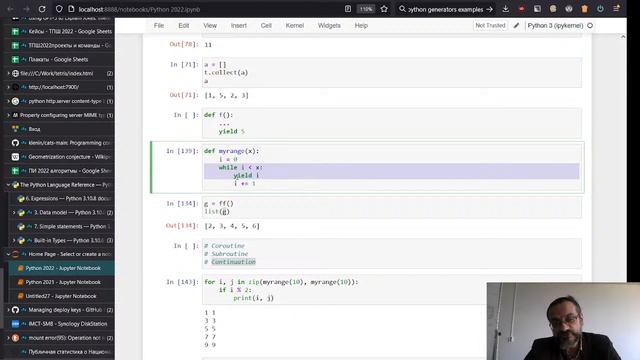640x360 pixels.
Task: Expand 'mount error(95): Operation not' tab group
Action: 8,338
